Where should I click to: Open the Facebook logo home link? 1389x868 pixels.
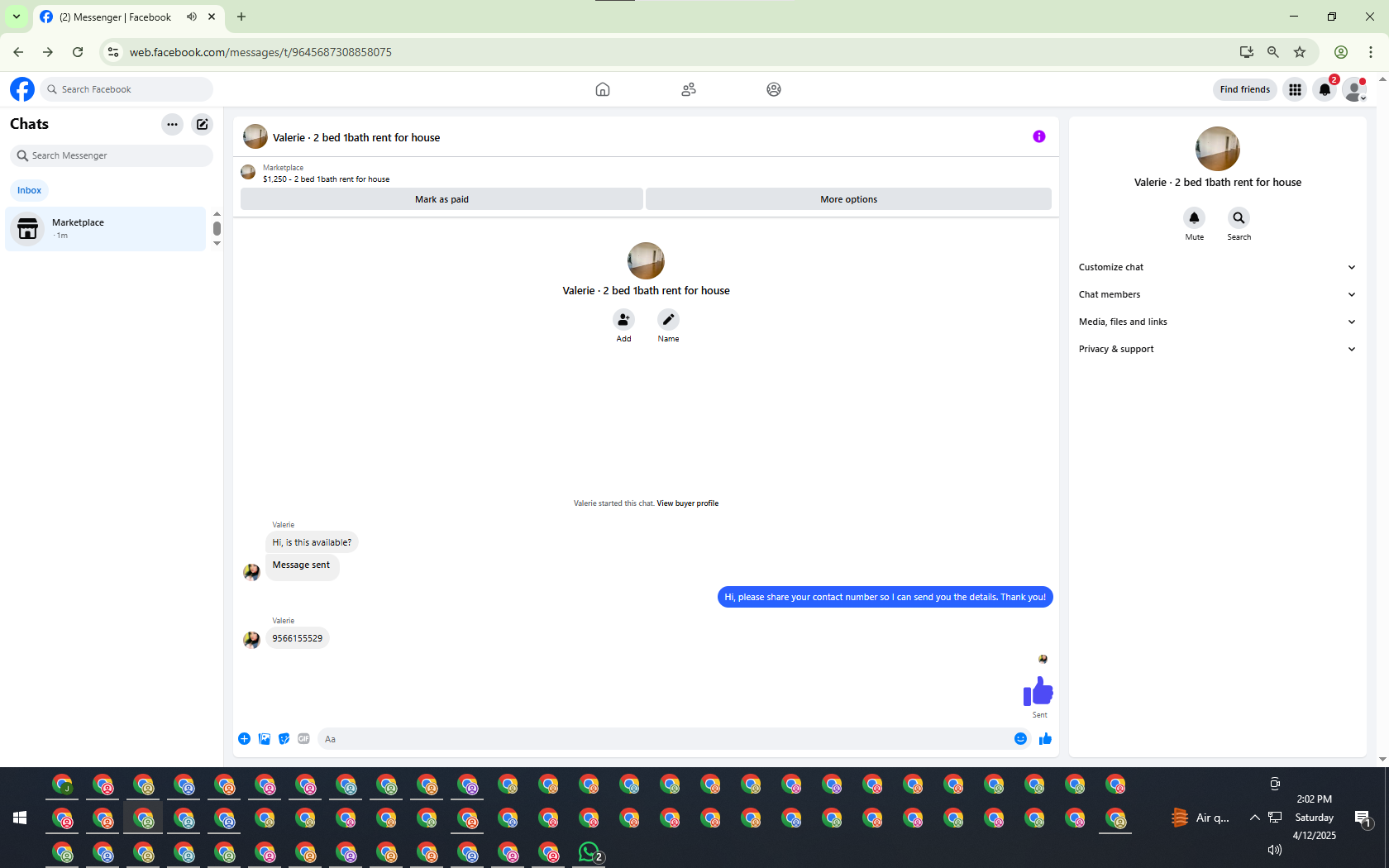[x=22, y=89]
